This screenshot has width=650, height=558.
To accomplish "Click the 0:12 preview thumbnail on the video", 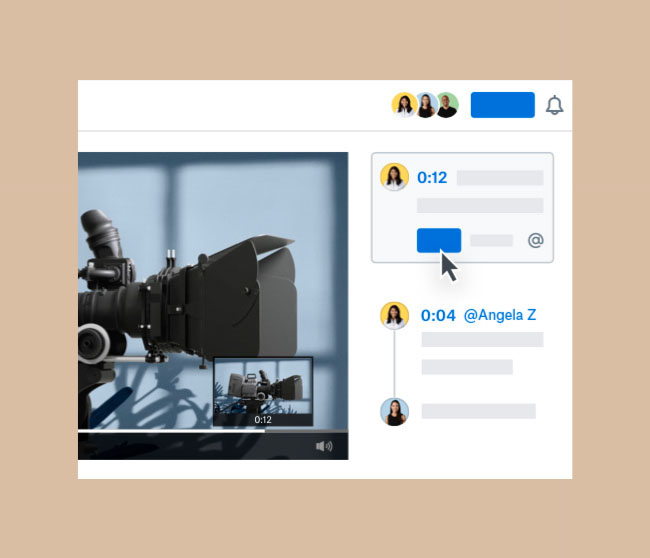I will 263,391.
